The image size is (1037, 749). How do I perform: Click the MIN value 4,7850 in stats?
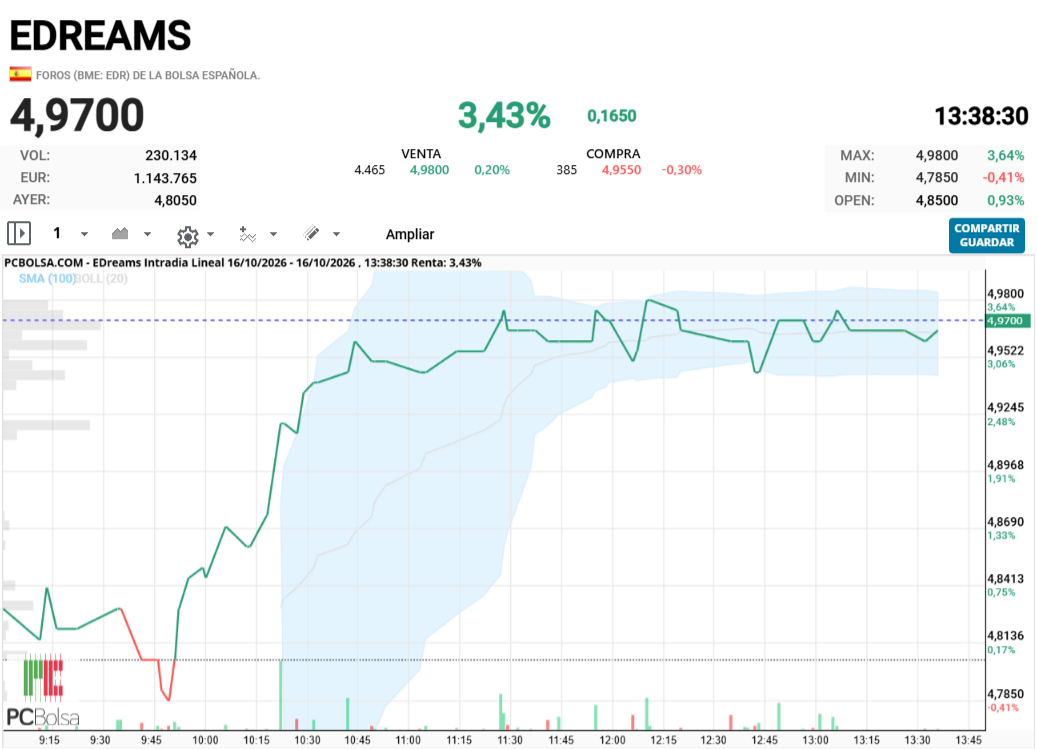[x=936, y=178]
